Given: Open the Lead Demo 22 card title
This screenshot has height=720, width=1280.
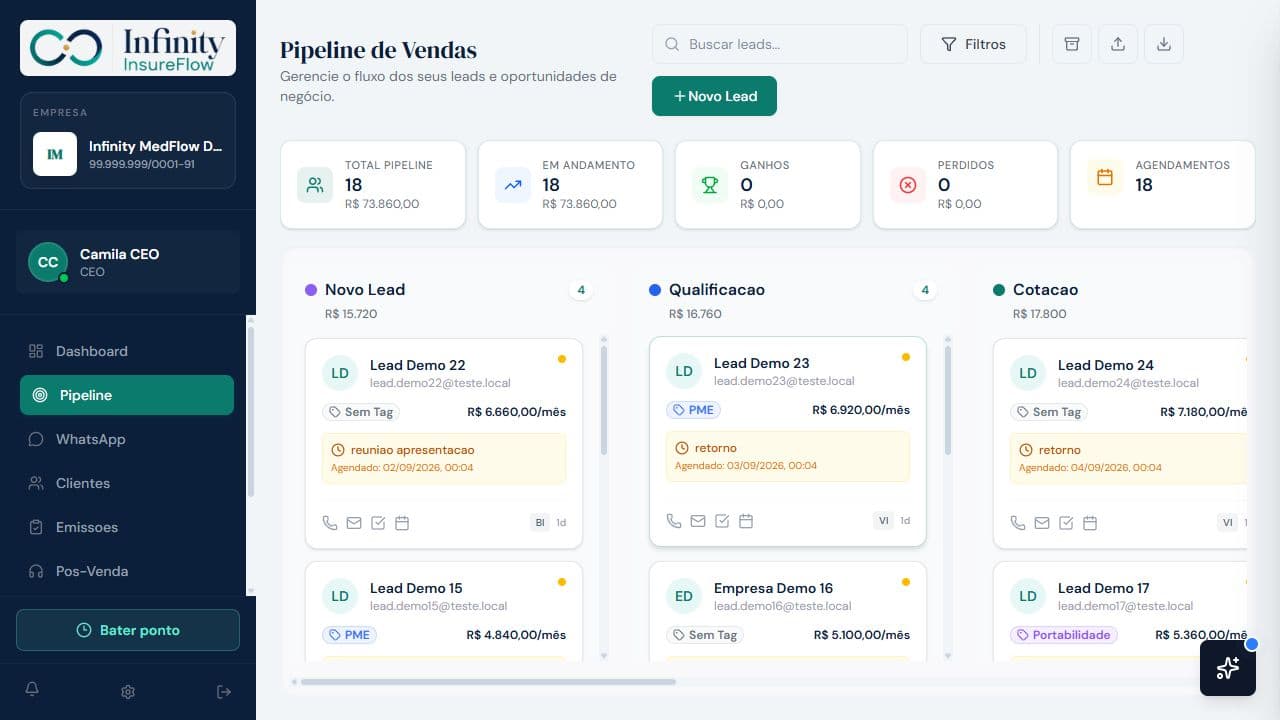Looking at the screenshot, I should [418, 365].
